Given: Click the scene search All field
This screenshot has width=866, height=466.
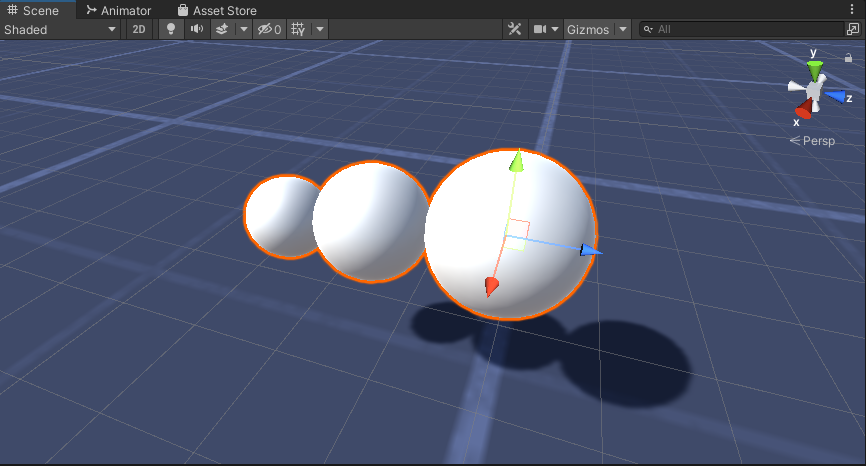Looking at the screenshot, I should coord(750,29).
